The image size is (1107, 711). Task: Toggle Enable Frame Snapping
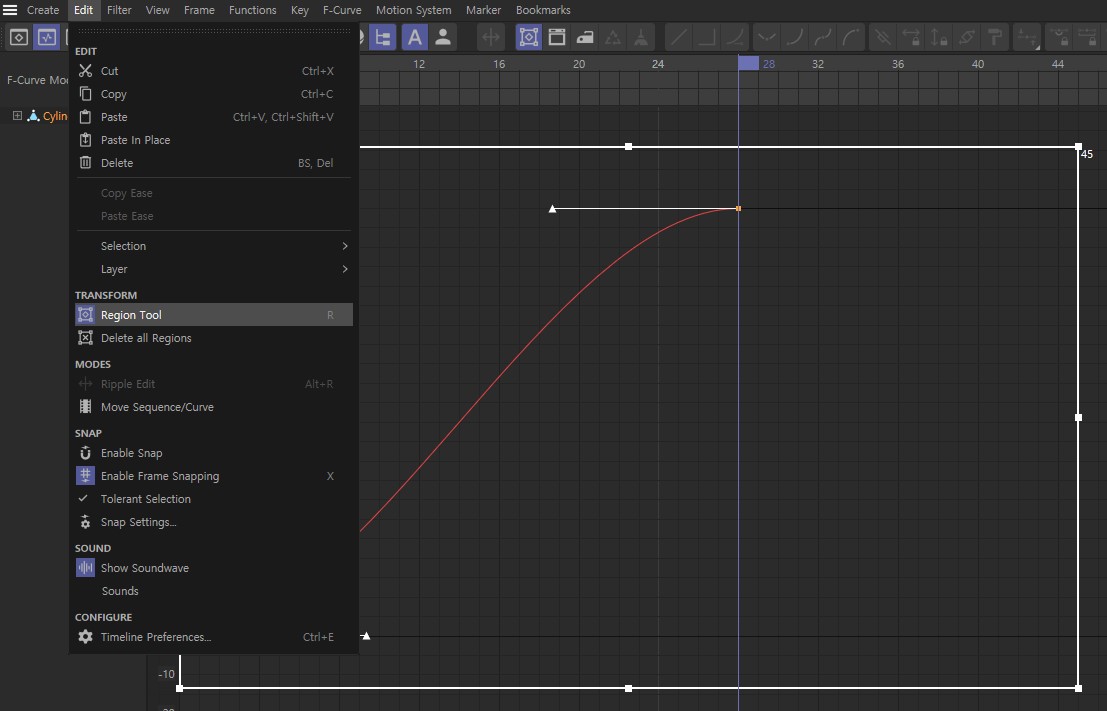214,476
